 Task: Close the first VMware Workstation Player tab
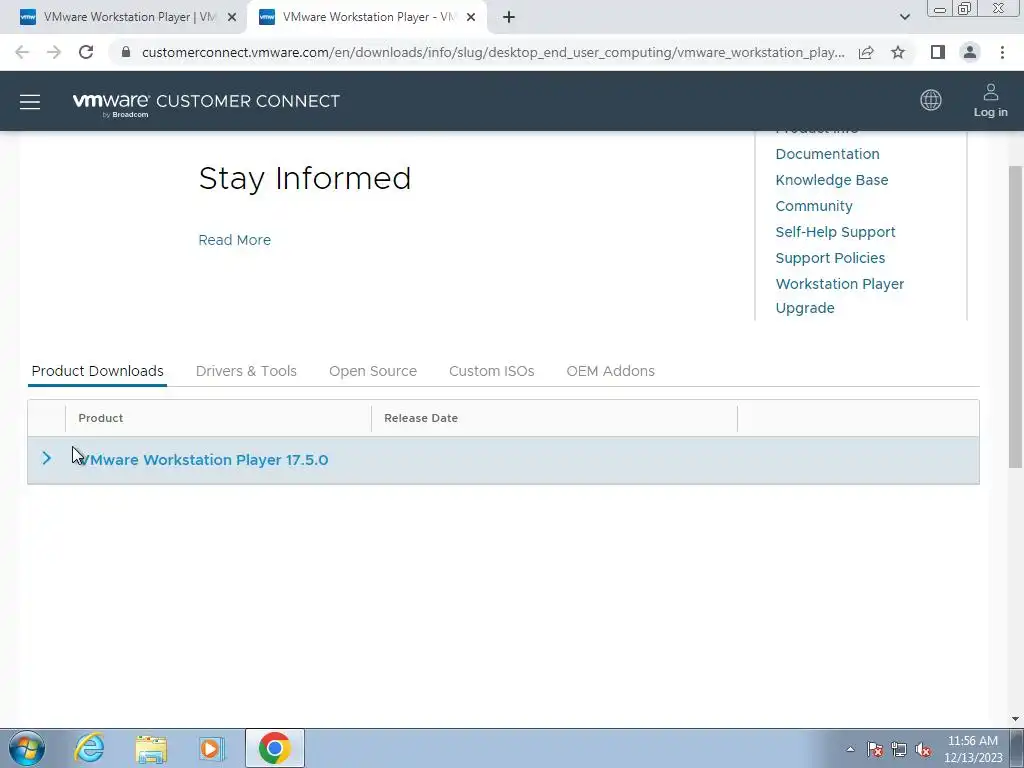pos(232,17)
